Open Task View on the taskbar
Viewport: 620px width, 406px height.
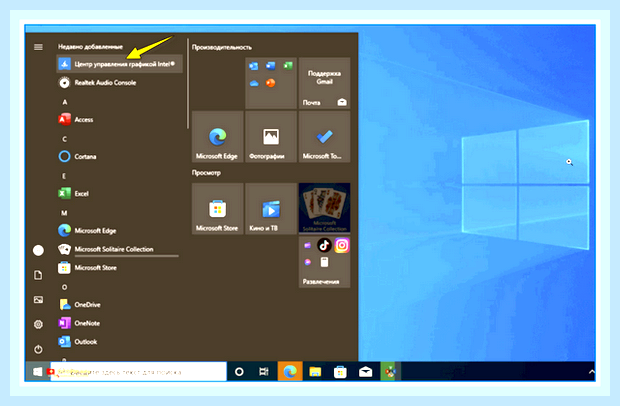click(264, 372)
